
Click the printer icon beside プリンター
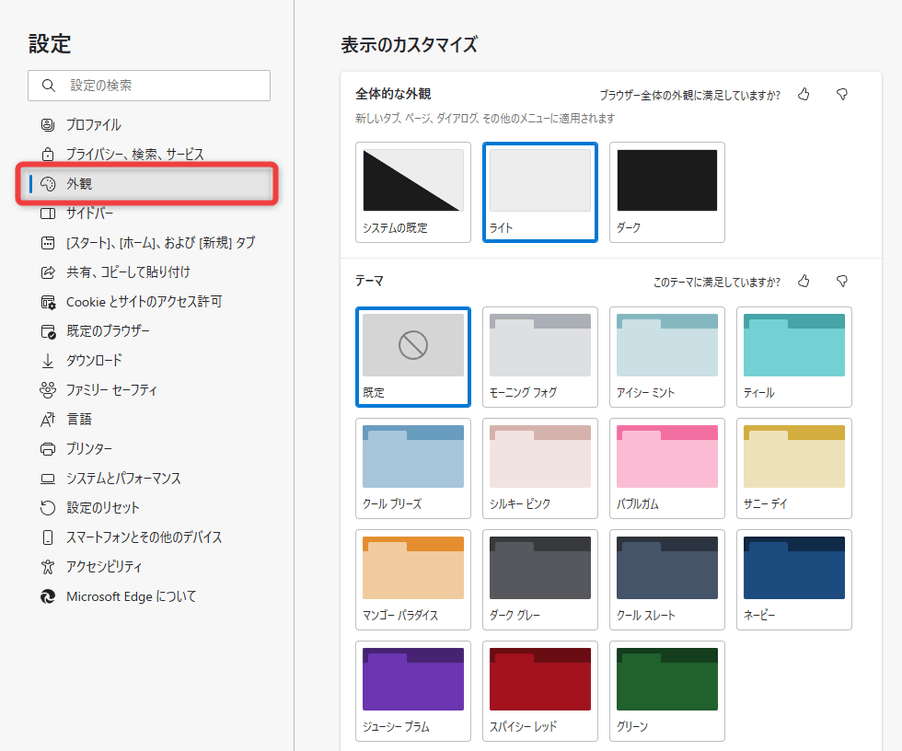(48, 449)
